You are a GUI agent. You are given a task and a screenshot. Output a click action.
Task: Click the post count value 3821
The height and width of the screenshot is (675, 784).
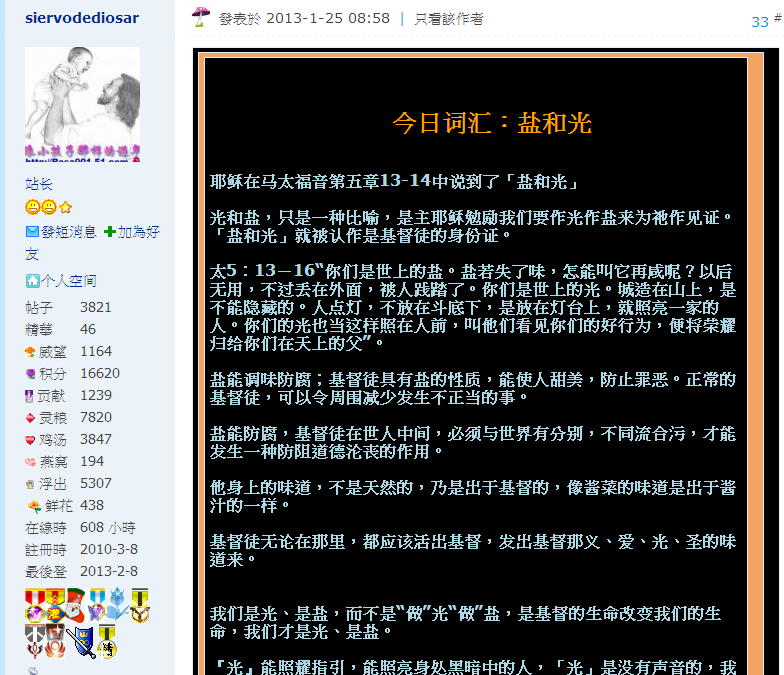tap(96, 307)
